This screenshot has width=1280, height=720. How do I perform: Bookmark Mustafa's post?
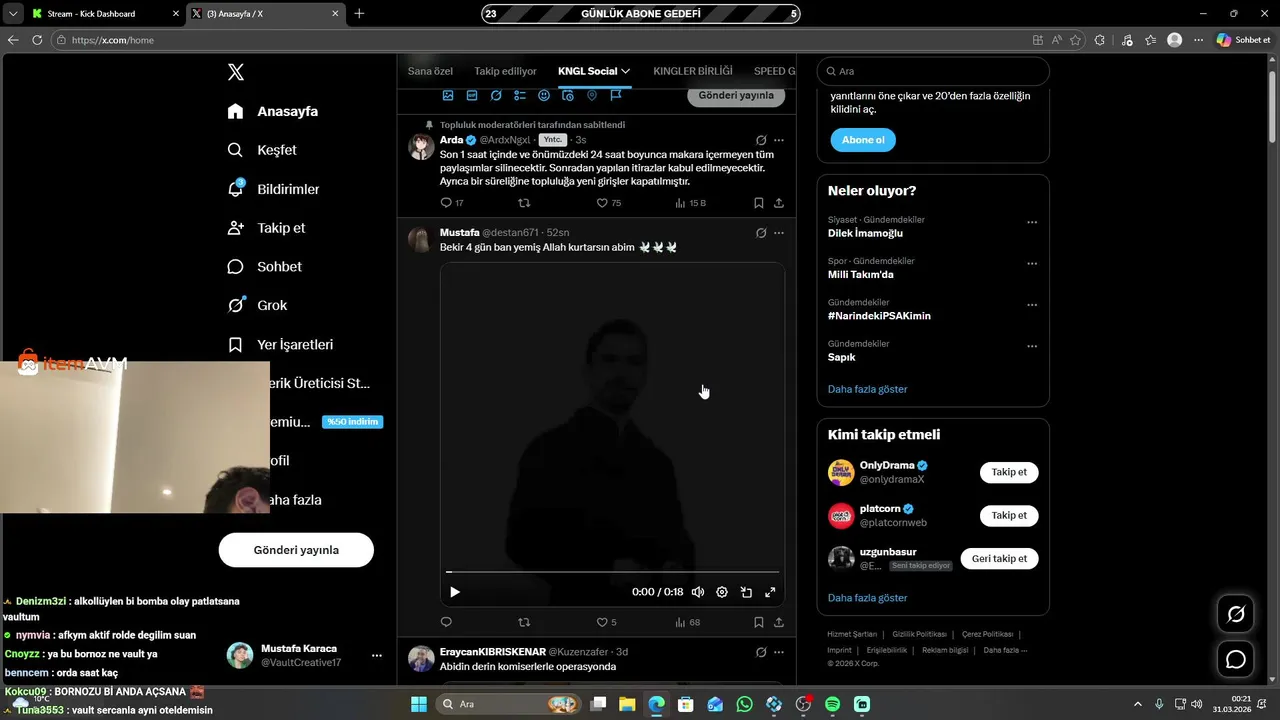pyautogui.click(x=759, y=622)
